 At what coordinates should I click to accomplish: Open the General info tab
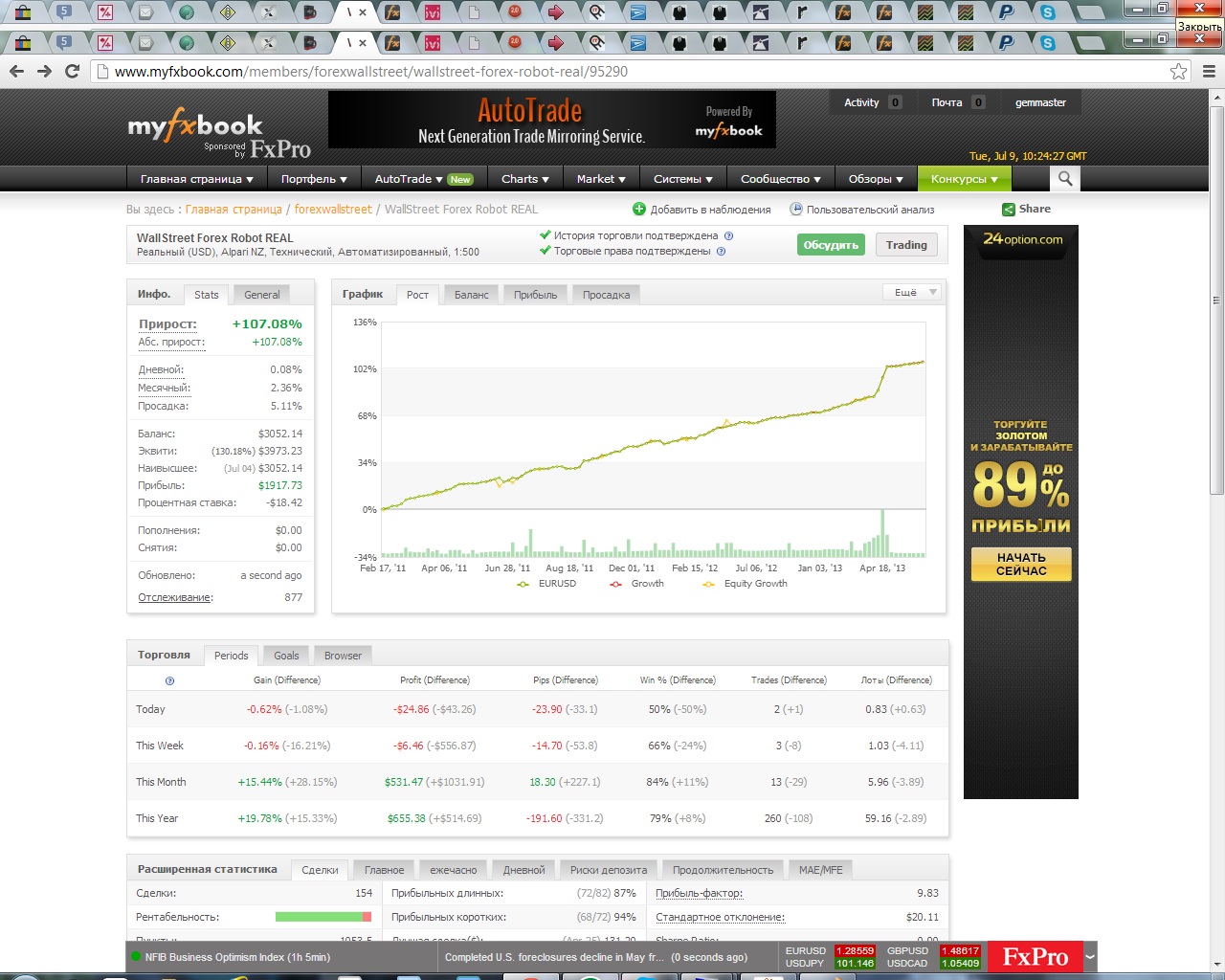[261, 295]
